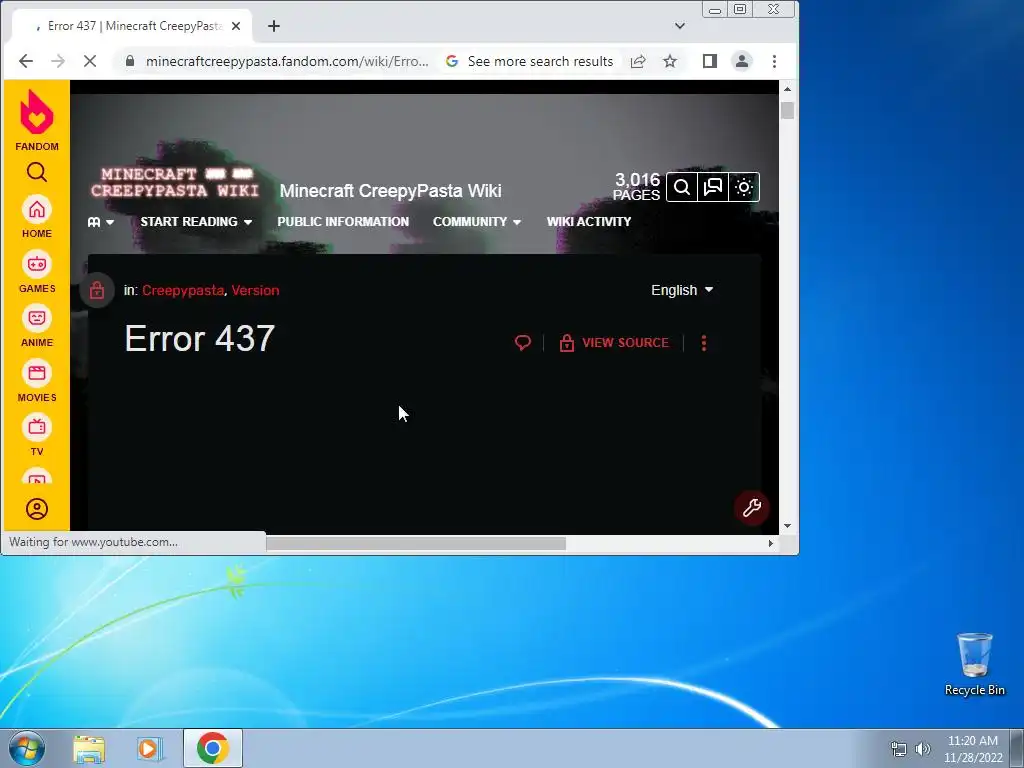Viewport: 1024px width, 768px height.
Task: Click the site lock info icon
Action: click(x=130, y=61)
